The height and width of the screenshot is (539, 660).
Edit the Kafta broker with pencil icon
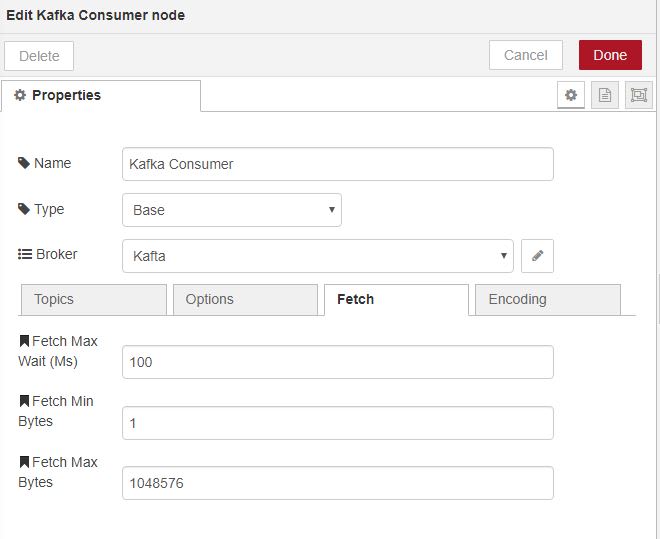537,256
